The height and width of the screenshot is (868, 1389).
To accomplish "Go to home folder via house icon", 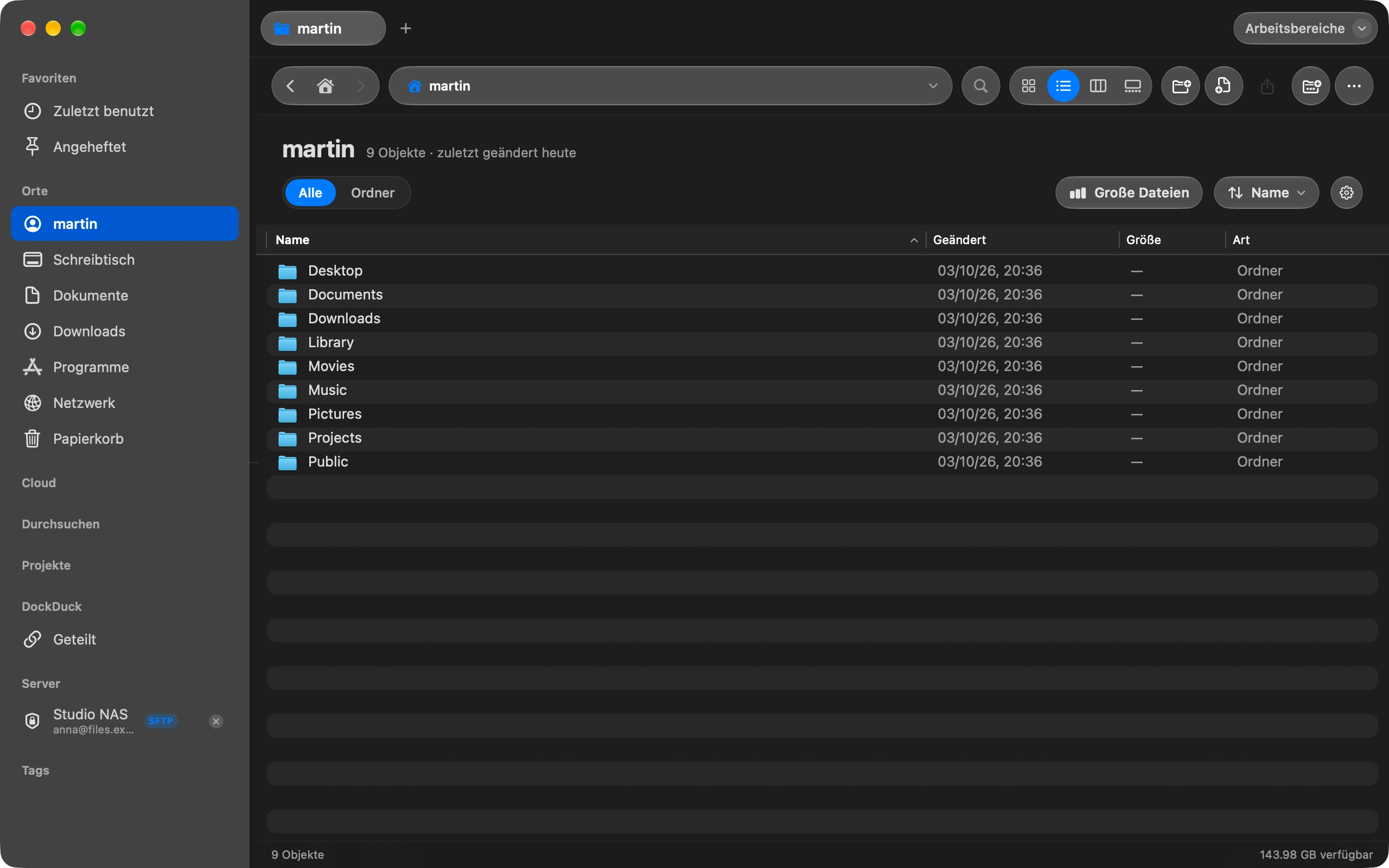I will tap(326, 86).
